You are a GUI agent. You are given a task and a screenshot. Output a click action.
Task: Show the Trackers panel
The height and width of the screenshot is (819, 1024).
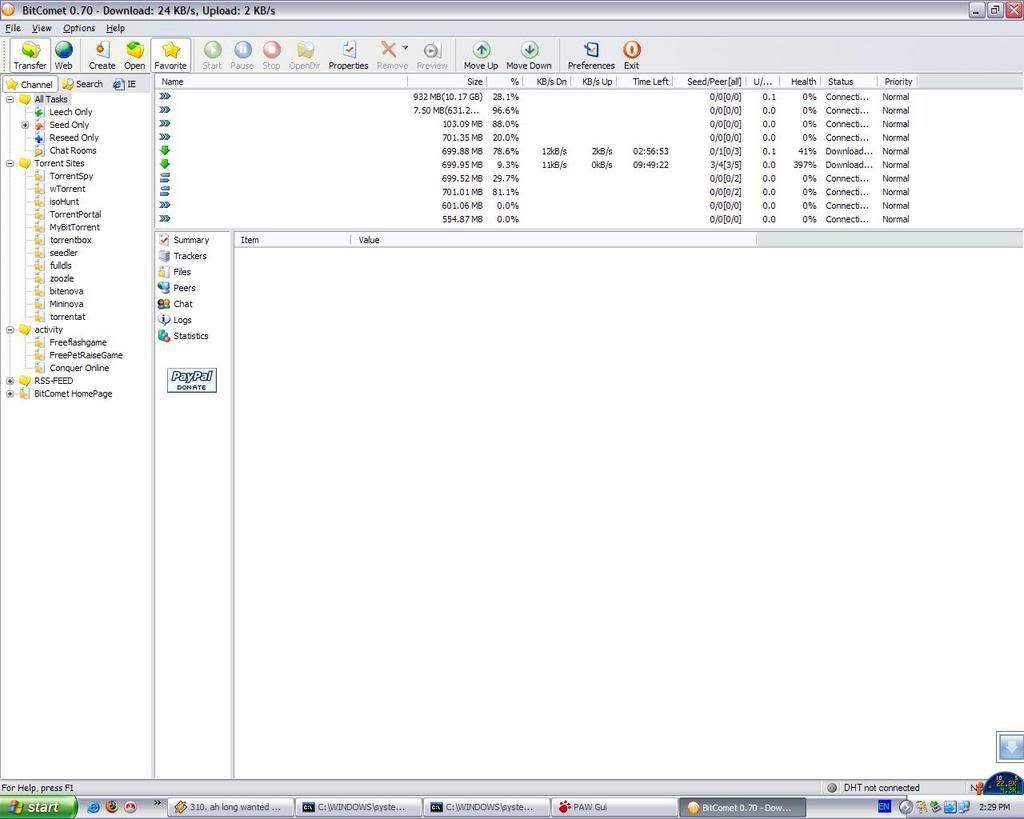189,256
